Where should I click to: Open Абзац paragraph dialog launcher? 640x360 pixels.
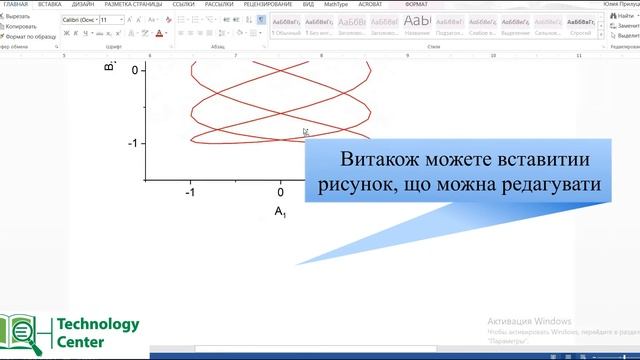tap(264, 47)
